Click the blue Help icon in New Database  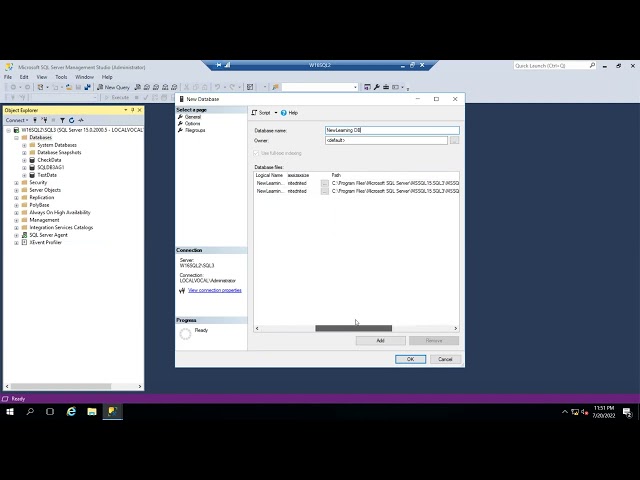pyautogui.click(x=284, y=113)
